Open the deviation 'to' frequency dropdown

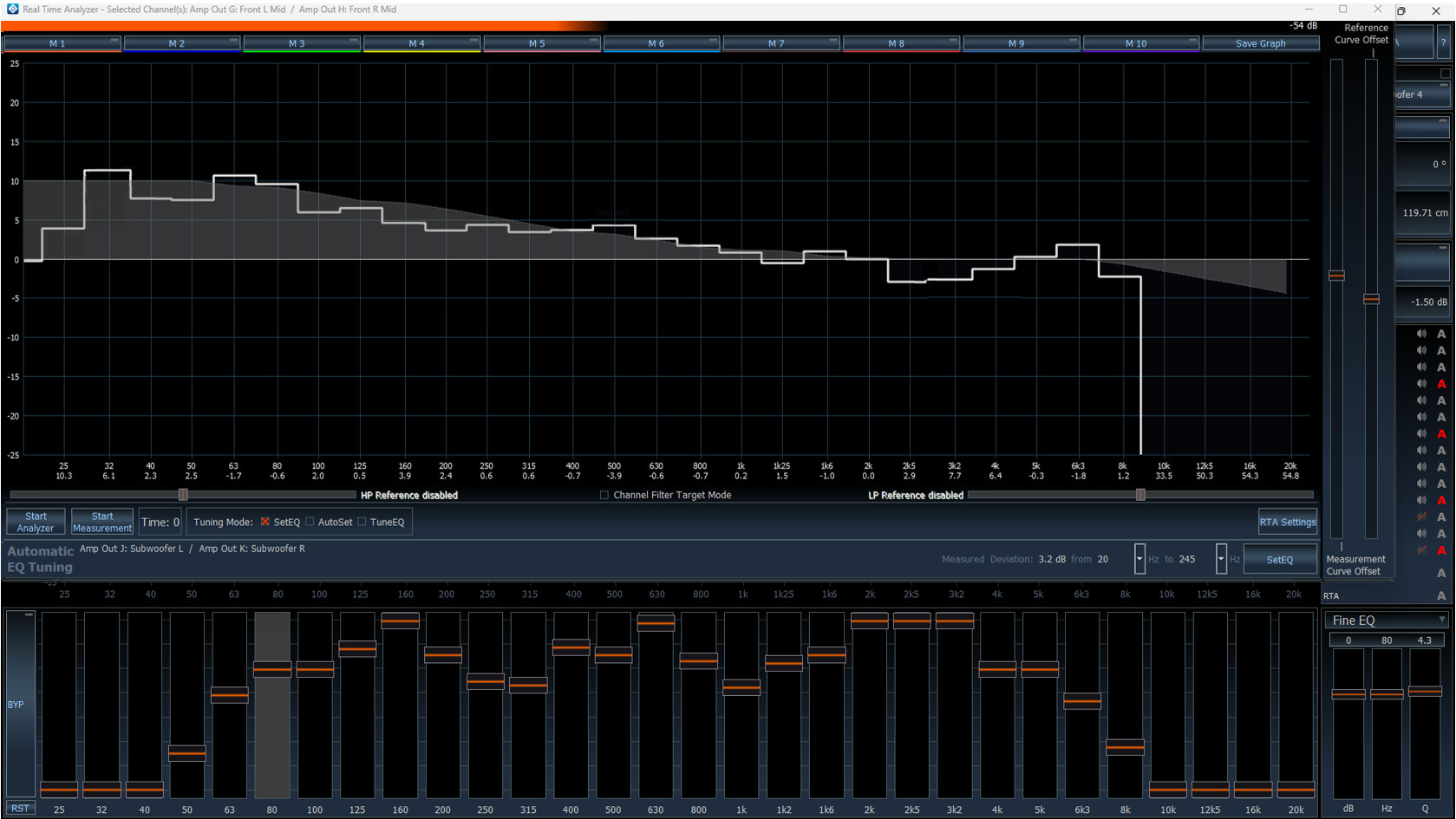pos(1221,559)
